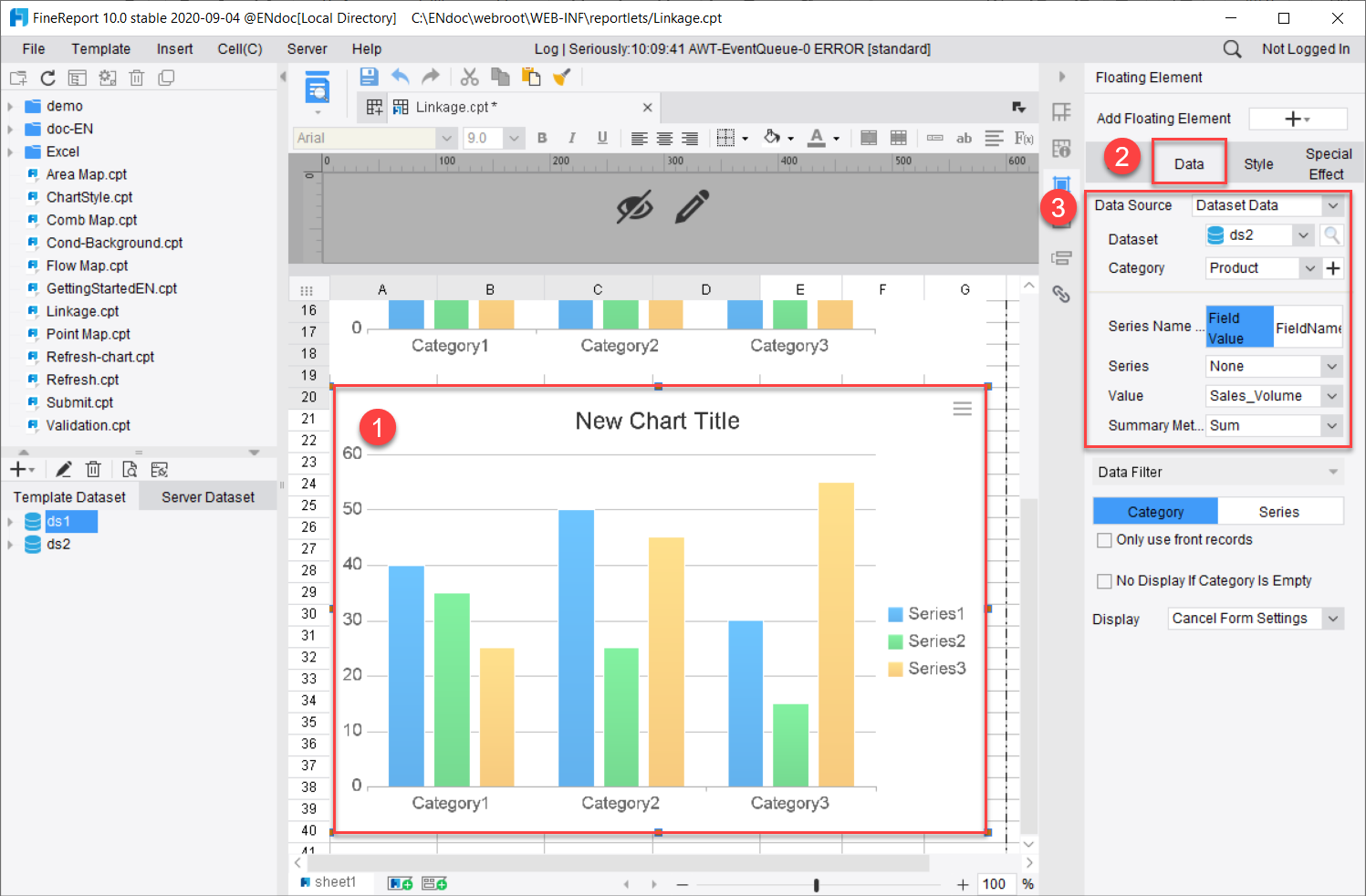The image size is (1366, 896).
Task: Open the search icon in the menu bar
Action: 1232,49
